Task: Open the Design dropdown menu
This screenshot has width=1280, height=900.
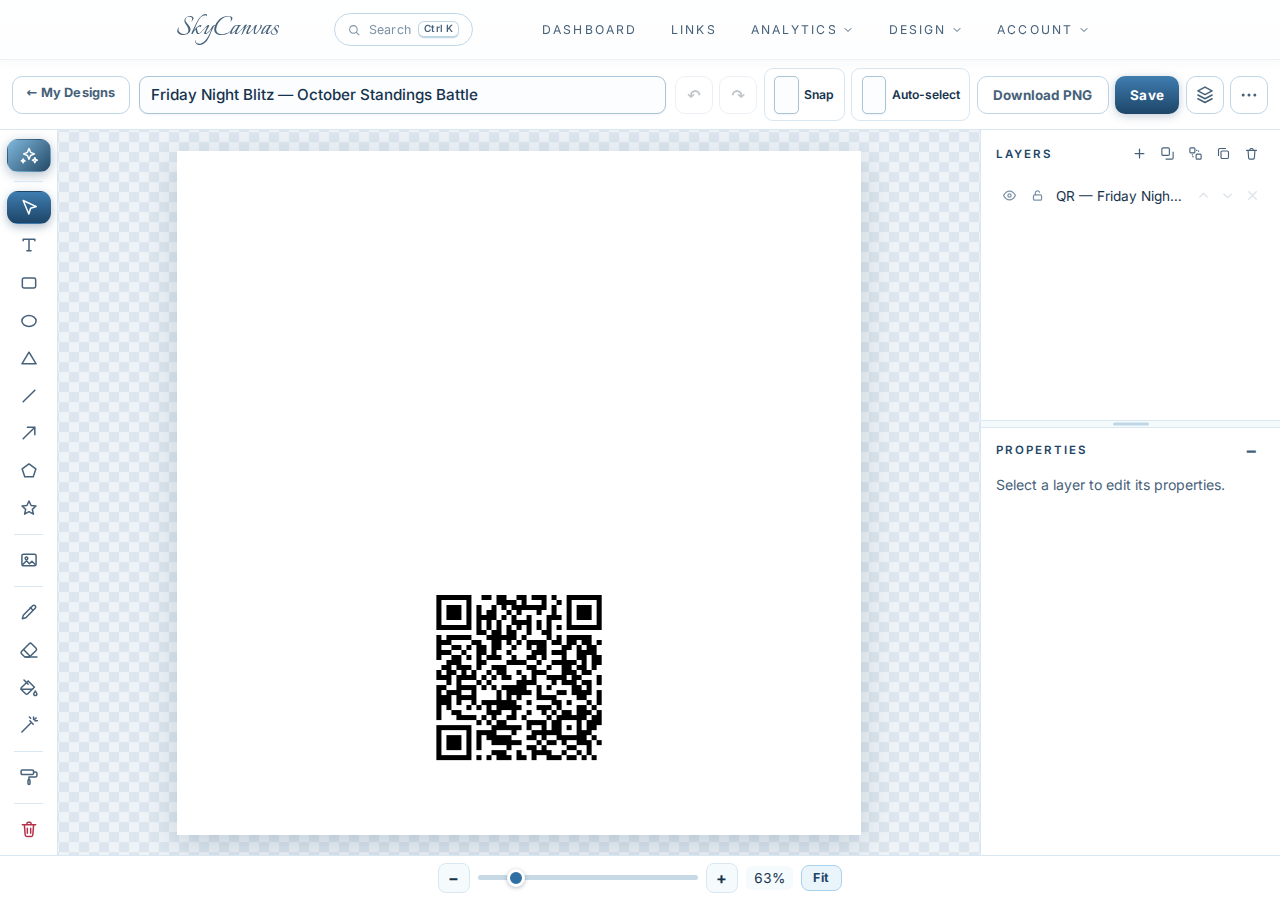Action: pyautogui.click(x=925, y=30)
